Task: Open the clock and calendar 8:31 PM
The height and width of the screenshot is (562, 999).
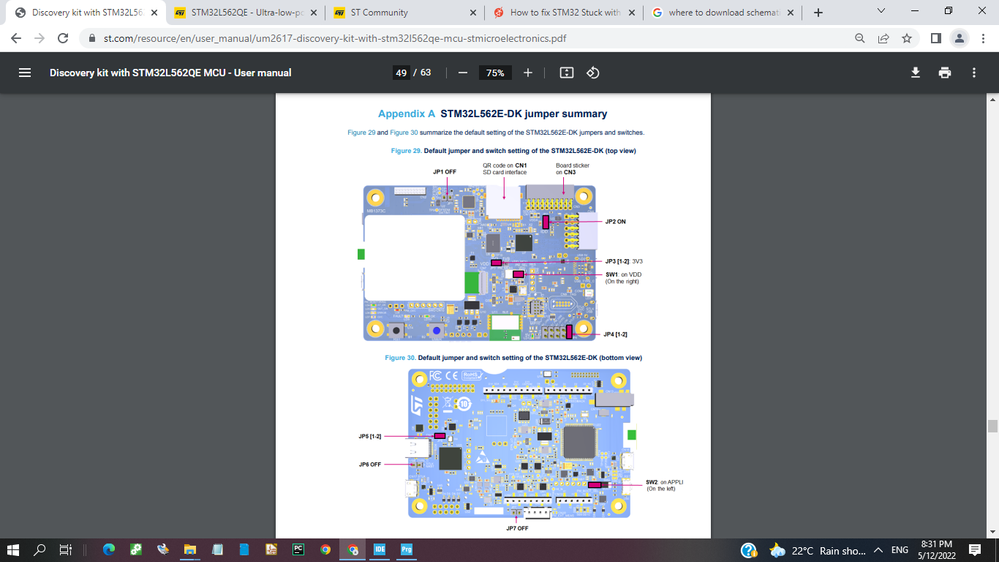Action: (937, 551)
